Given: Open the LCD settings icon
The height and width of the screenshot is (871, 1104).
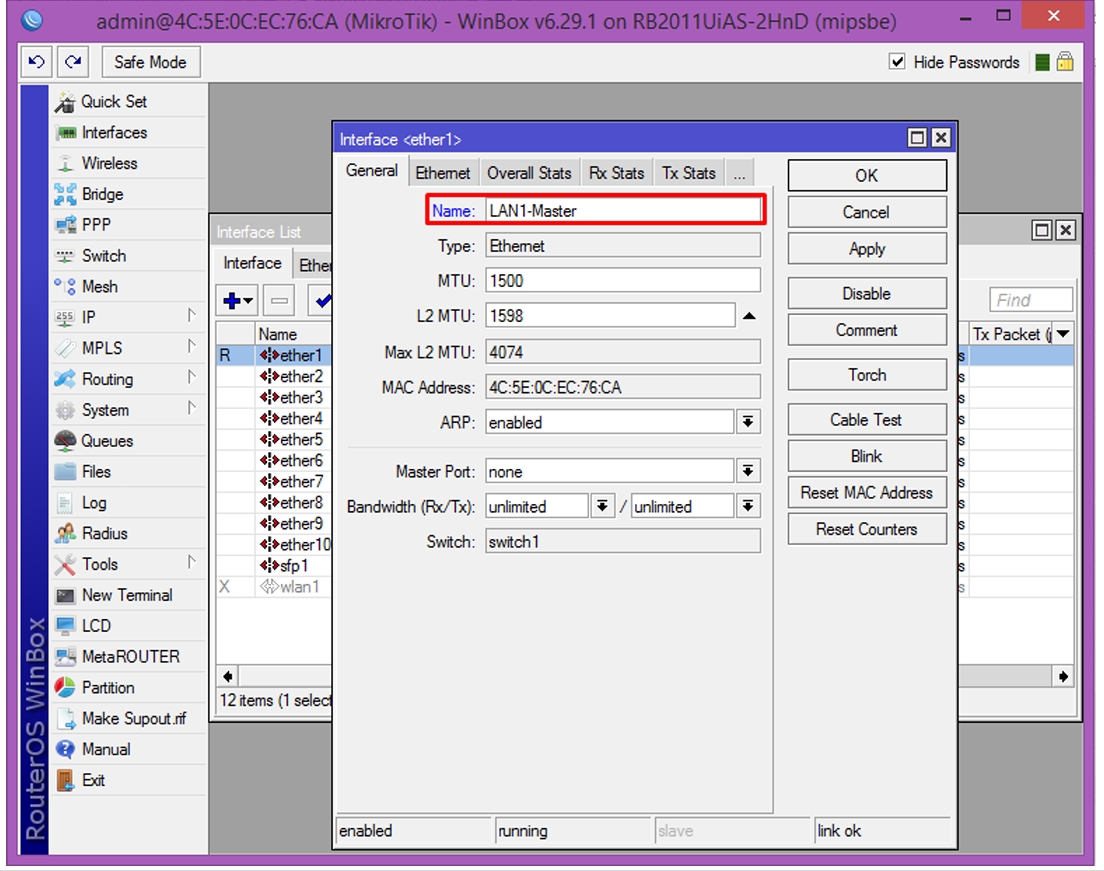Looking at the screenshot, I should click(65, 626).
